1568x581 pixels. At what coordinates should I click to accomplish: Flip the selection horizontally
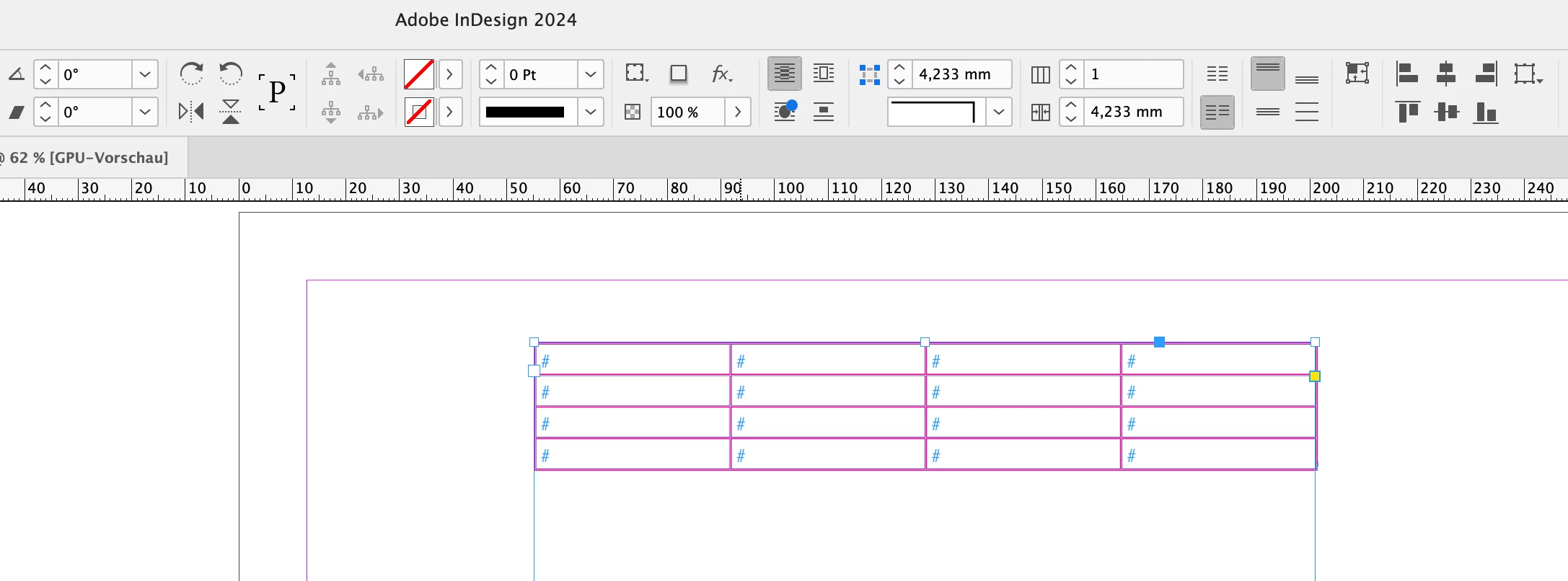coord(191,112)
